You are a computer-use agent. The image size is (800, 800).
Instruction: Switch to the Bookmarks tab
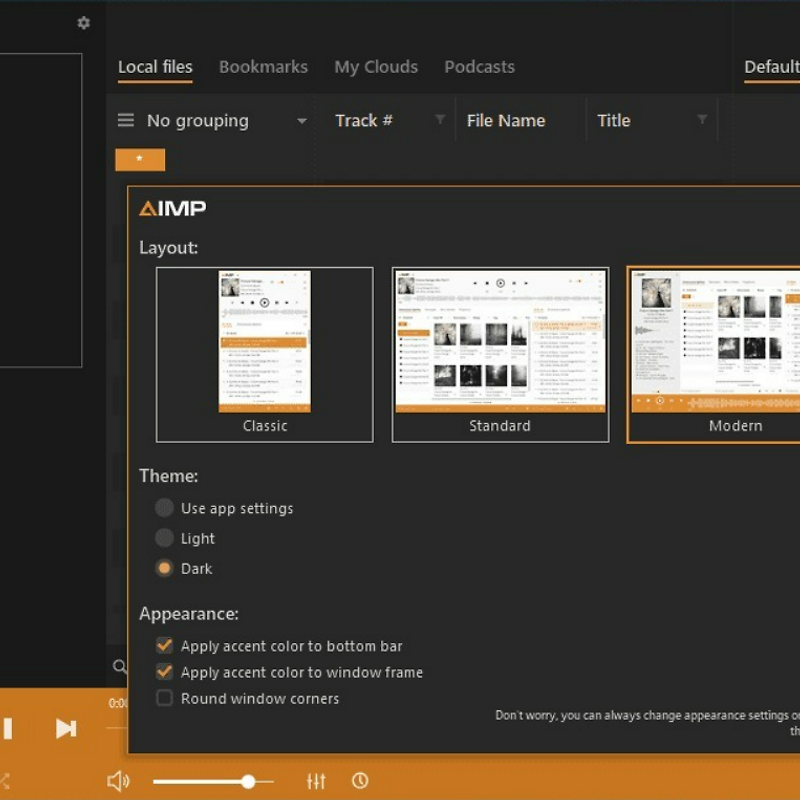pyautogui.click(x=263, y=67)
